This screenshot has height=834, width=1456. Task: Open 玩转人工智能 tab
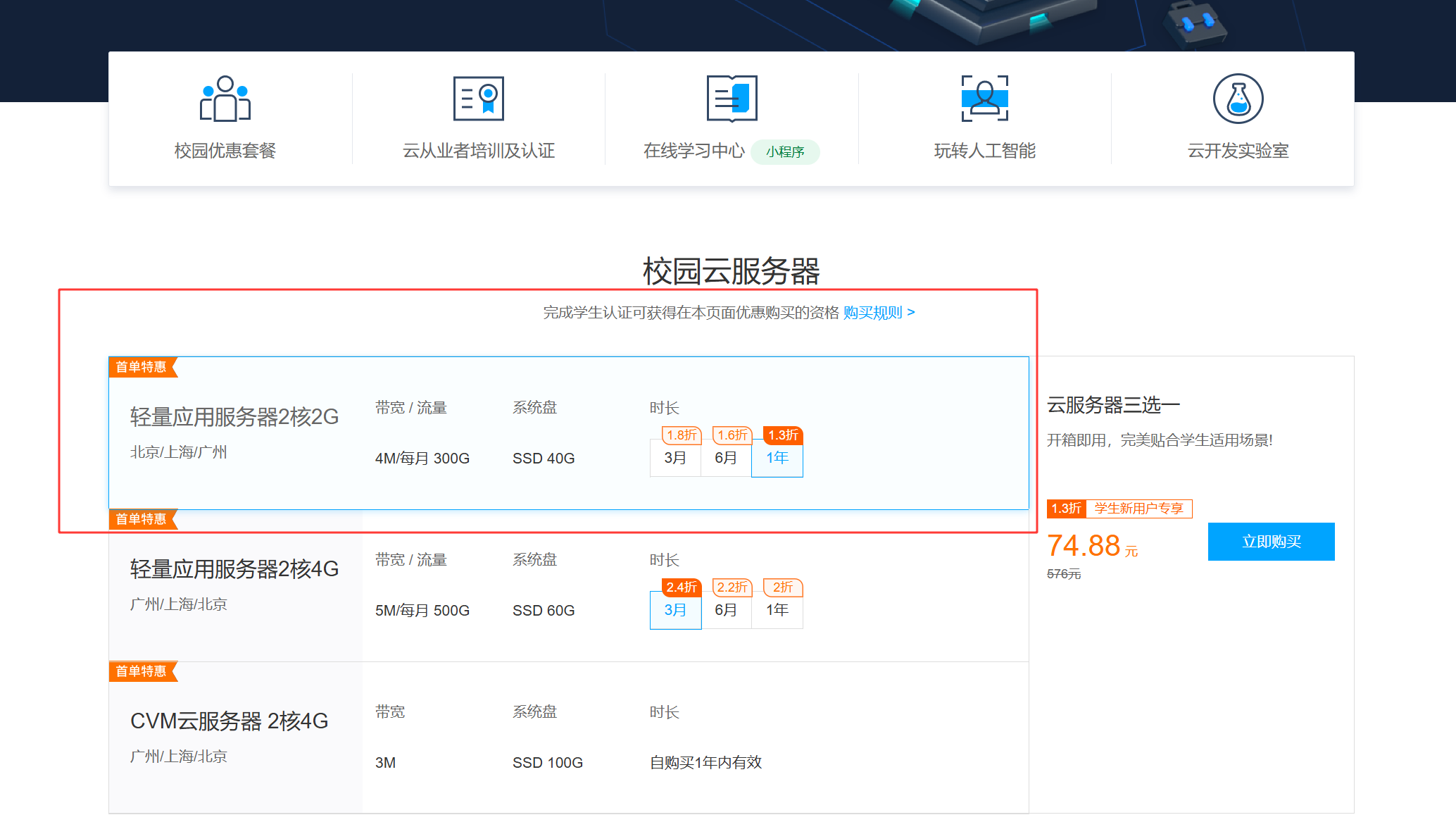985,151
